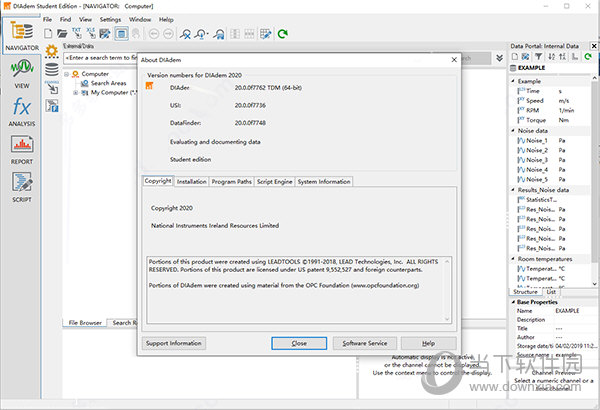Click the open folder toolbar icon
Viewport: 600px width, 410px height.
[x=62, y=34]
